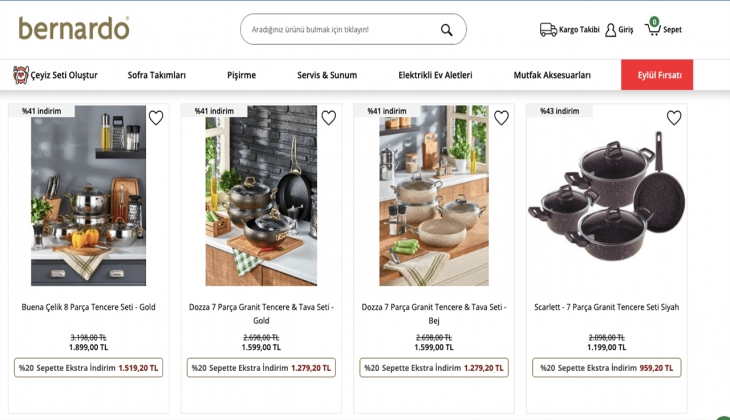Screen dimensions: 730x420
Task: Click the Giriş user icon
Action: [611, 30]
